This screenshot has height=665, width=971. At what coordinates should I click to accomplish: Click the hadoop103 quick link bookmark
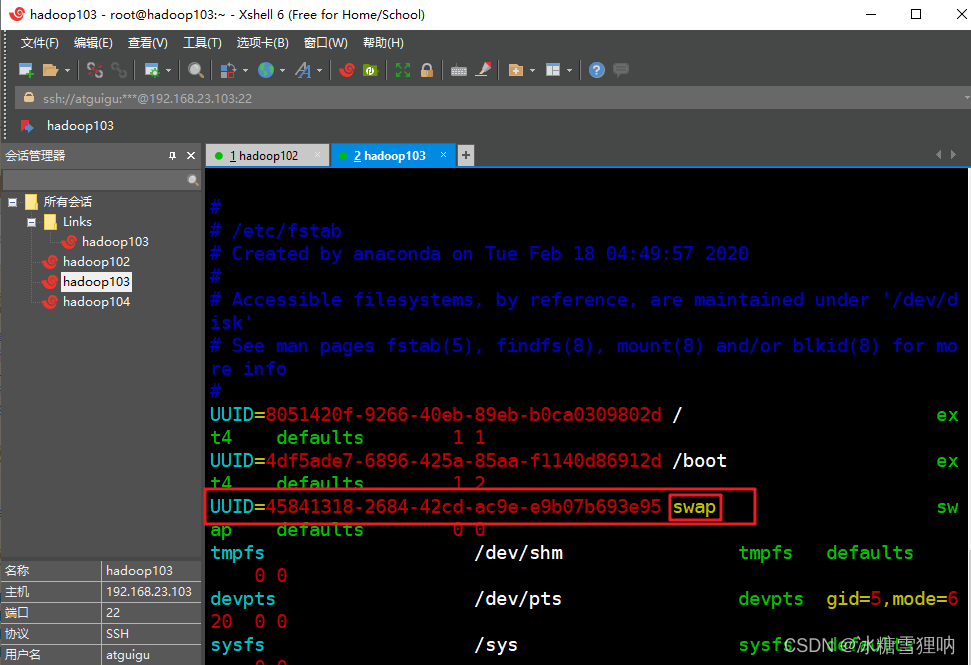67,126
